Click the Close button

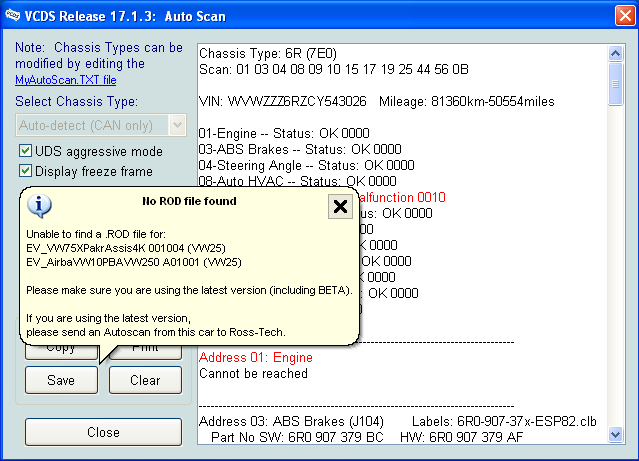pos(104,432)
